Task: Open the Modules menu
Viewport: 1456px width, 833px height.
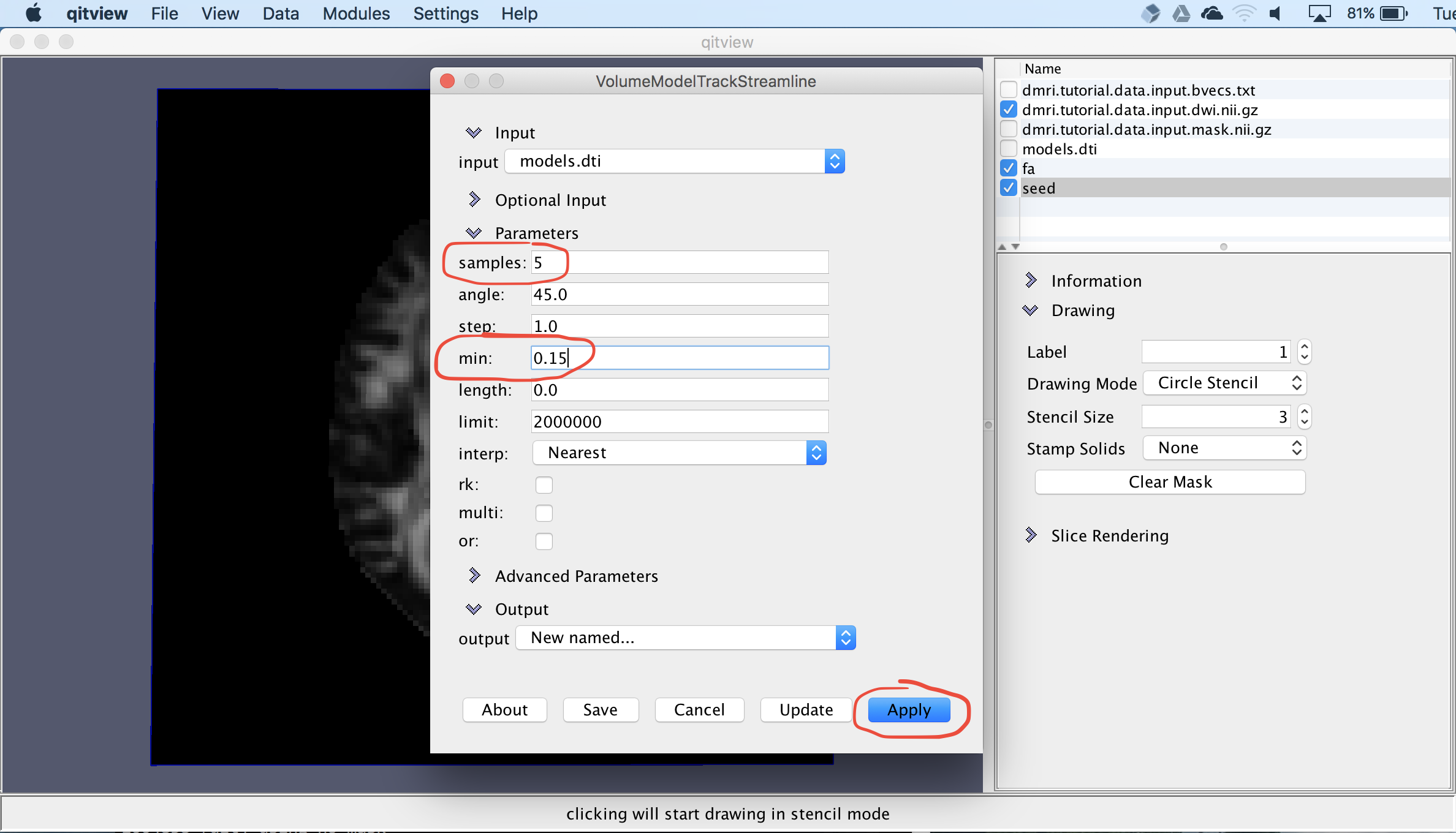Action: 356,13
